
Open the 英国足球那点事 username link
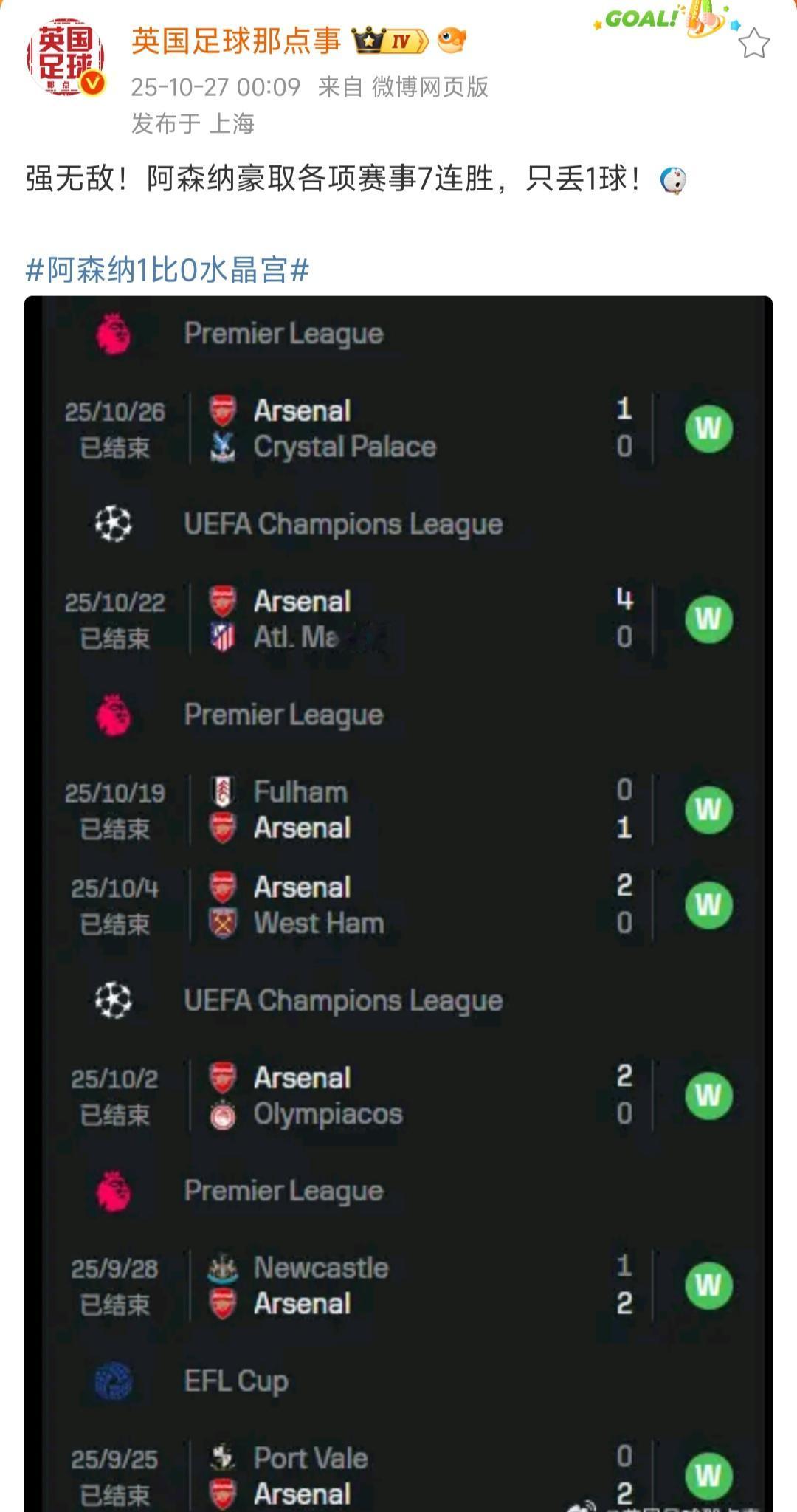(x=236, y=41)
